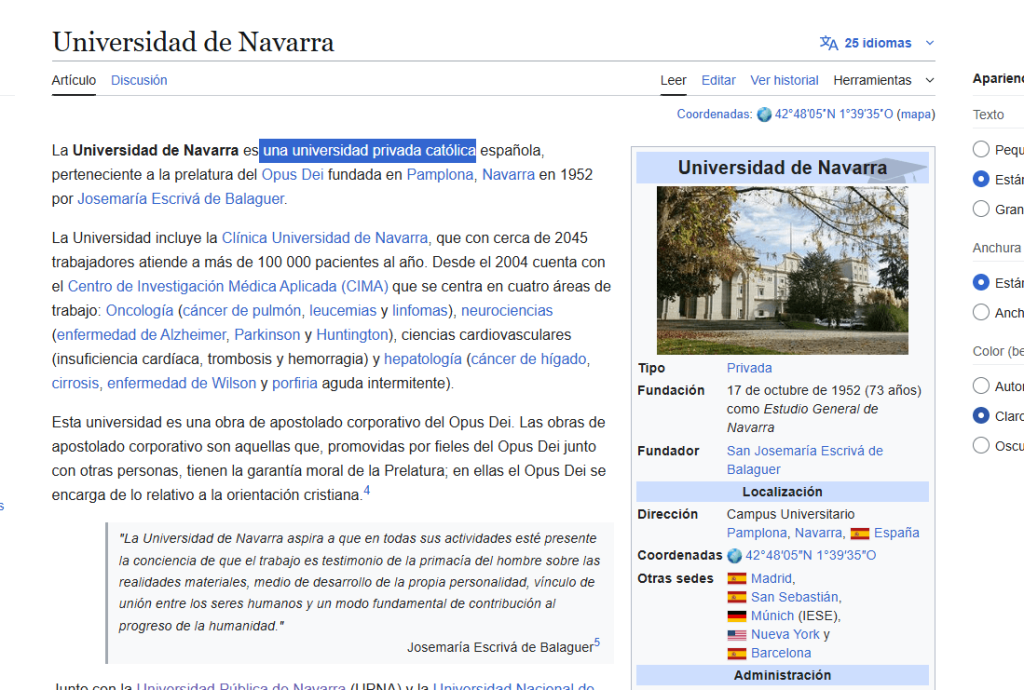1024x690 pixels.
Task: Open the cáncer de hígado link
Action: tap(528, 359)
